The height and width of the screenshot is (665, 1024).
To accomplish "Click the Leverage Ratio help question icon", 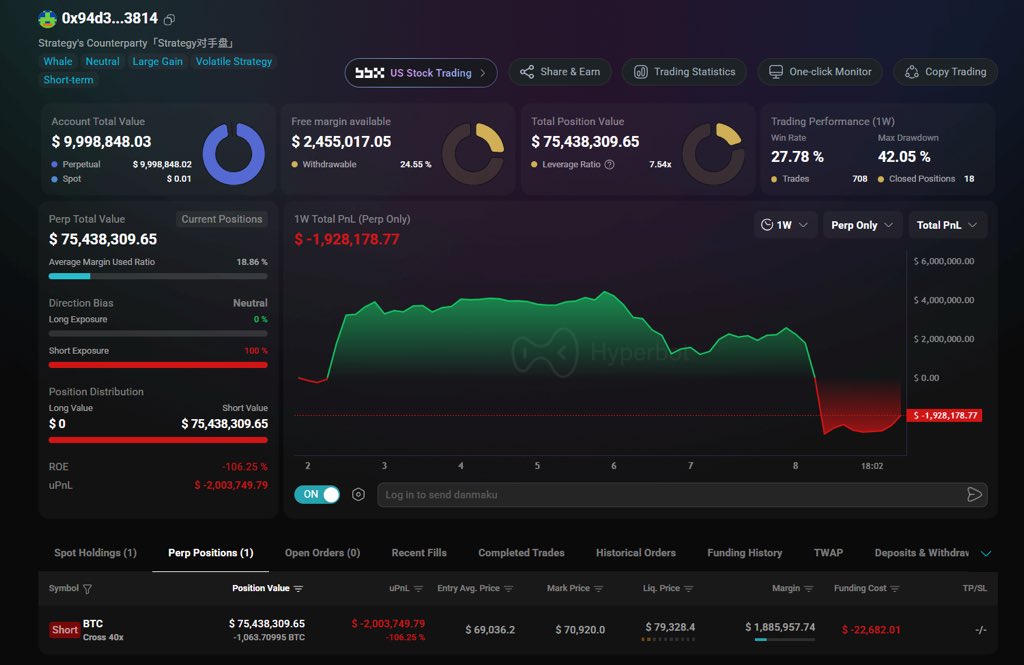I will 609,164.
